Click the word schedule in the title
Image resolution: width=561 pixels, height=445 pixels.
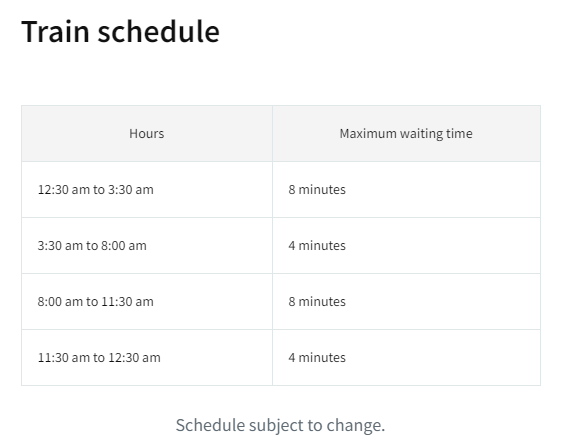coord(158,31)
